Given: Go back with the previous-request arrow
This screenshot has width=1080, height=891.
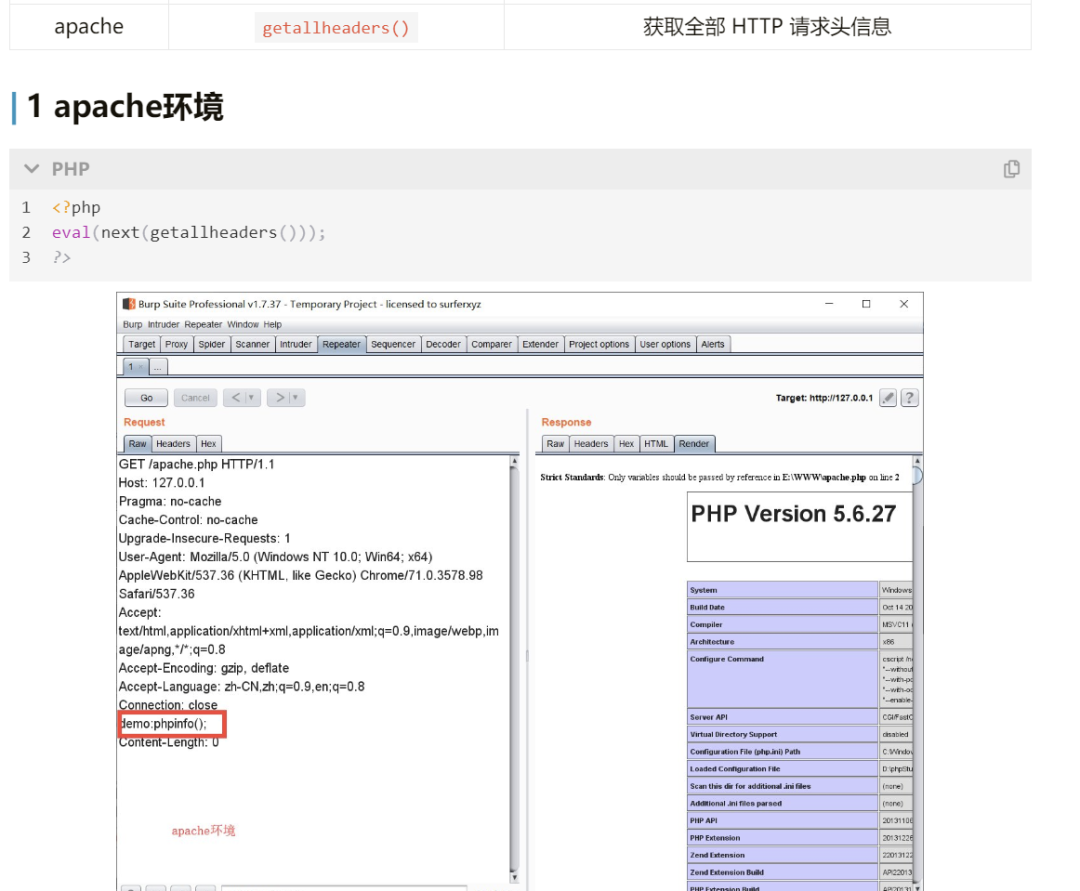Looking at the screenshot, I should pyautogui.click(x=236, y=397).
